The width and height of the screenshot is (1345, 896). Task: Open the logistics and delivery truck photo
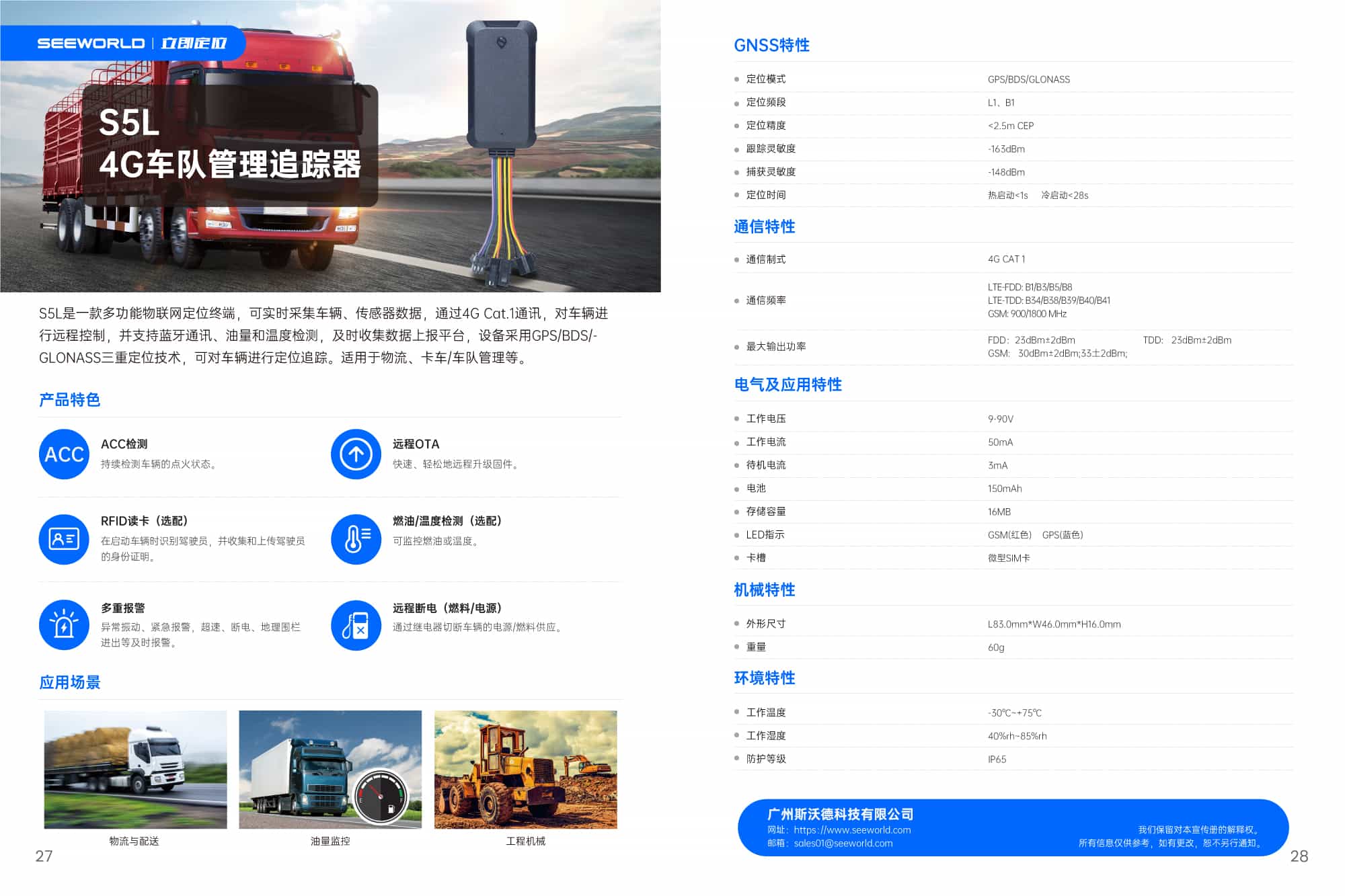click(135, 770)
